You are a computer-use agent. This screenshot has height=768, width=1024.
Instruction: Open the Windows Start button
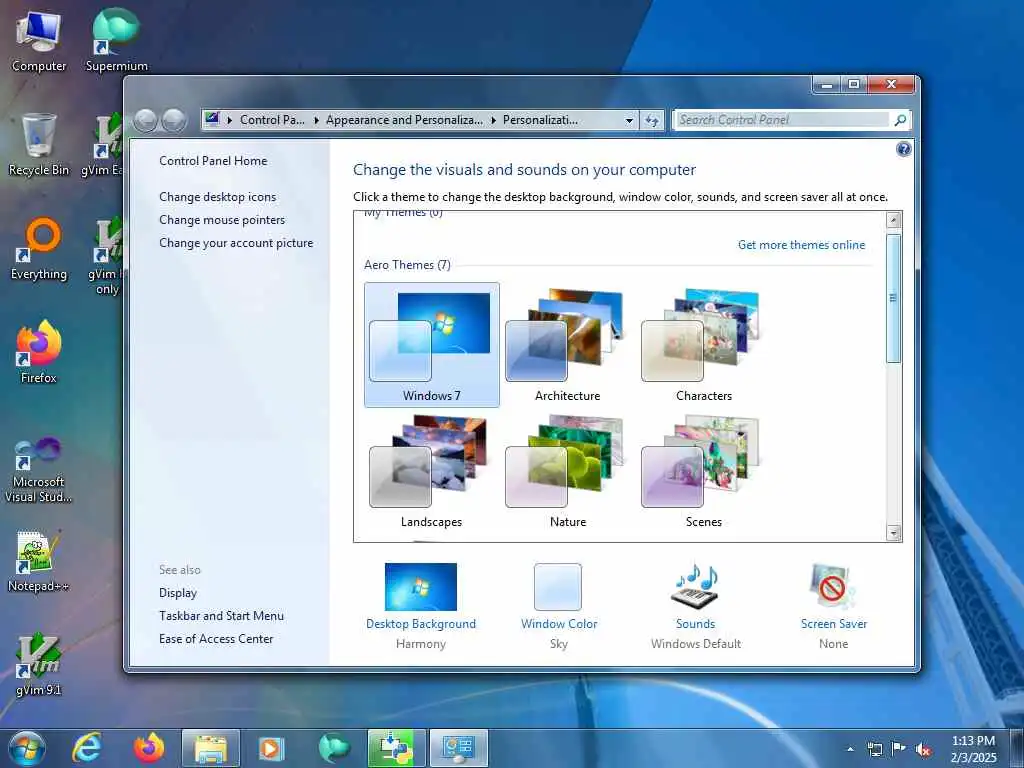click(27, 748)
